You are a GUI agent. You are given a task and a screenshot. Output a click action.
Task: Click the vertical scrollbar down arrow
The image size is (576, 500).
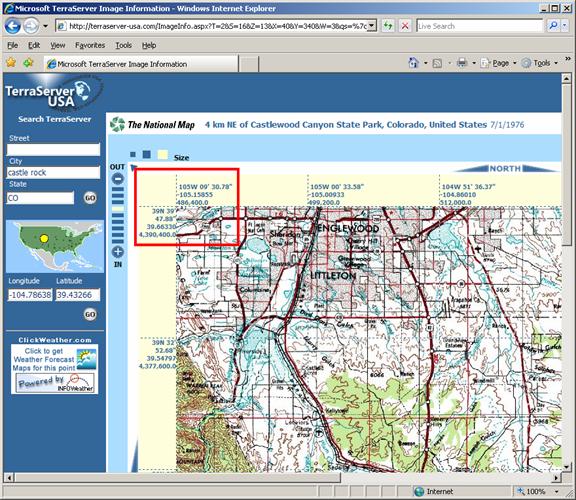[566, 467]
